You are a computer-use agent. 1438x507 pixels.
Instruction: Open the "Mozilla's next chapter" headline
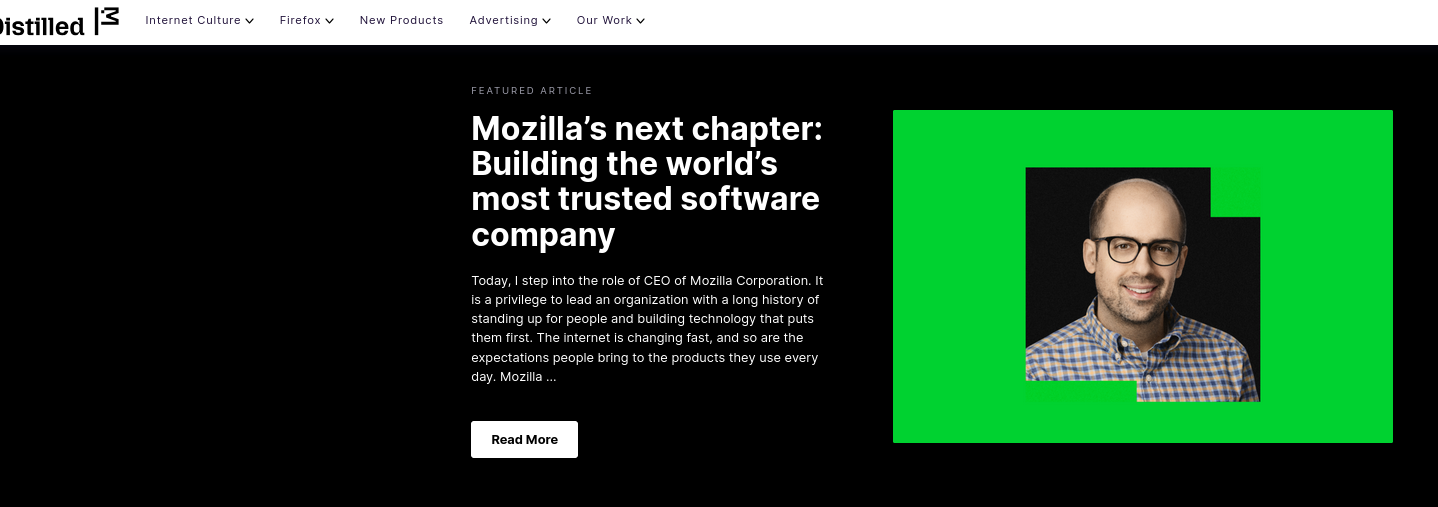(x=646, y=181)
